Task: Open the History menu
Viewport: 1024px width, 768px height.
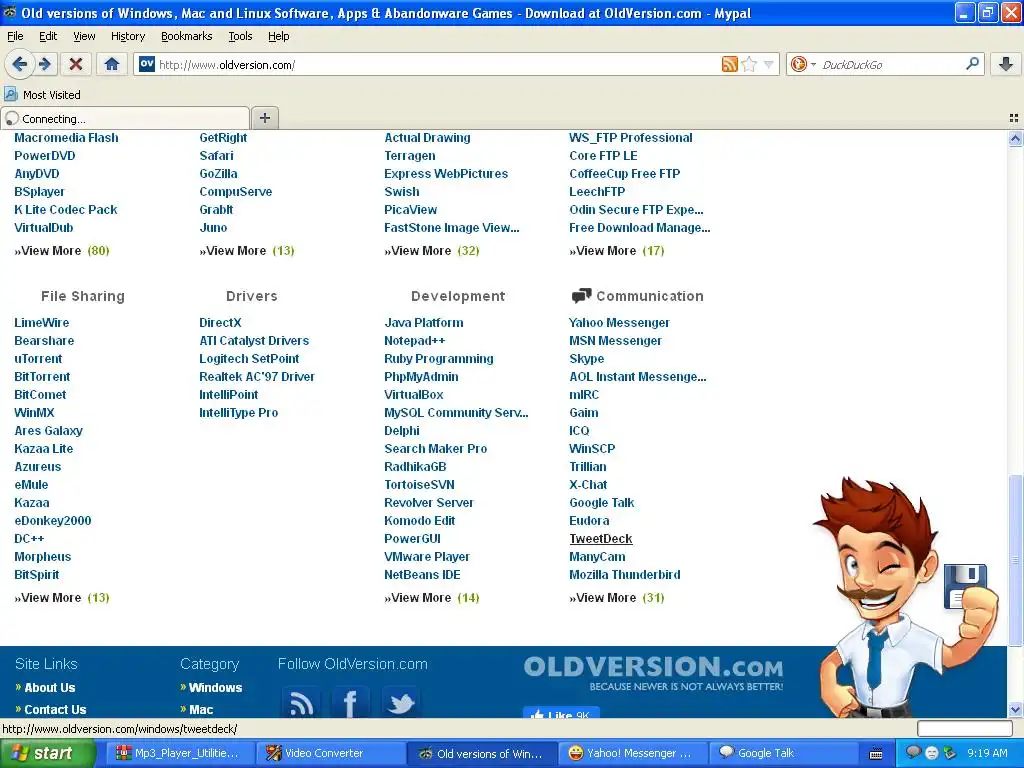Action: pos(127,36)
